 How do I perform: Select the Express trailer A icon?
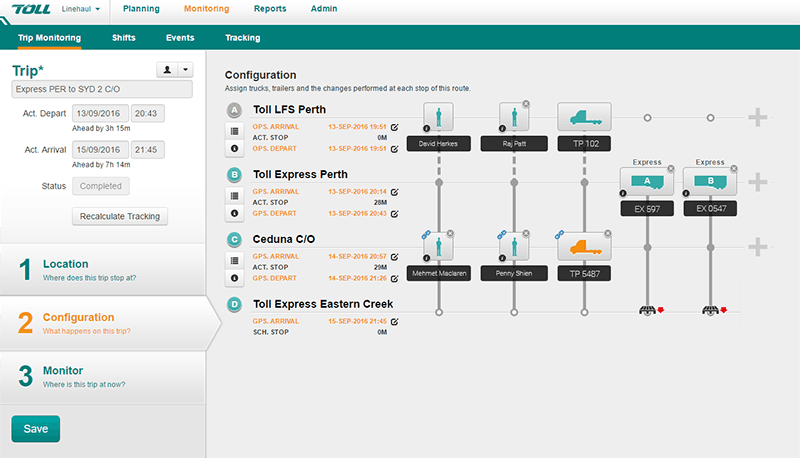point(647,182)
